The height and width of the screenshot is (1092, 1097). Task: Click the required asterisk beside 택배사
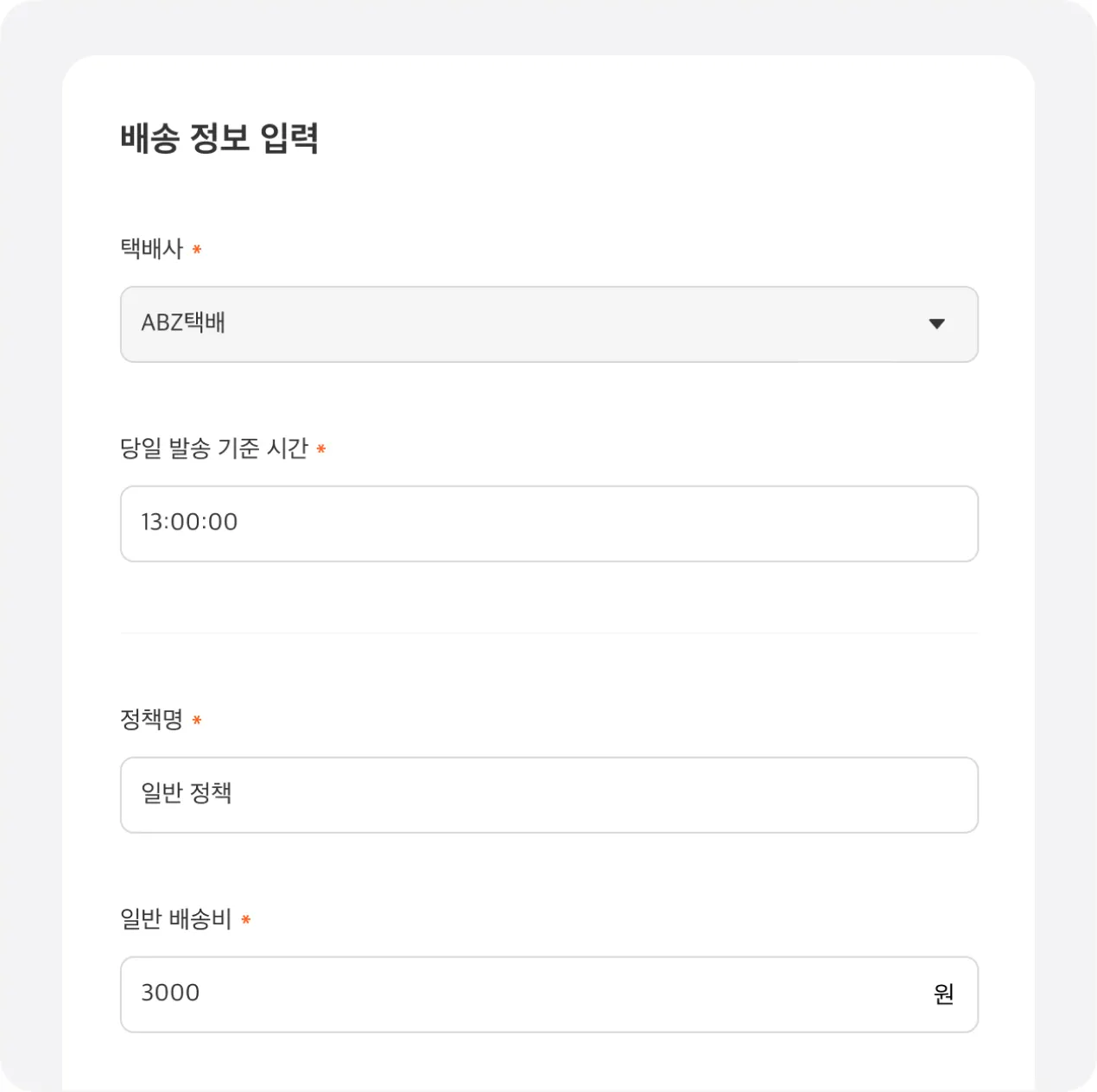(197, 250)
